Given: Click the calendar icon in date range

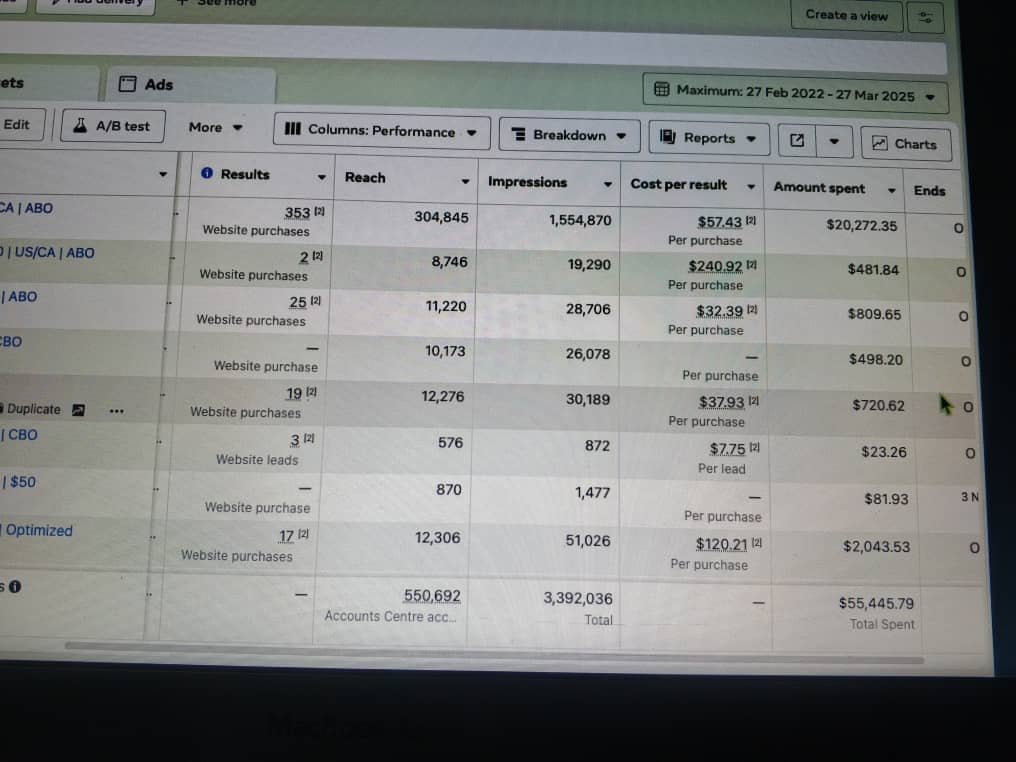Looking at the screenshot, I should pos(662,89).
